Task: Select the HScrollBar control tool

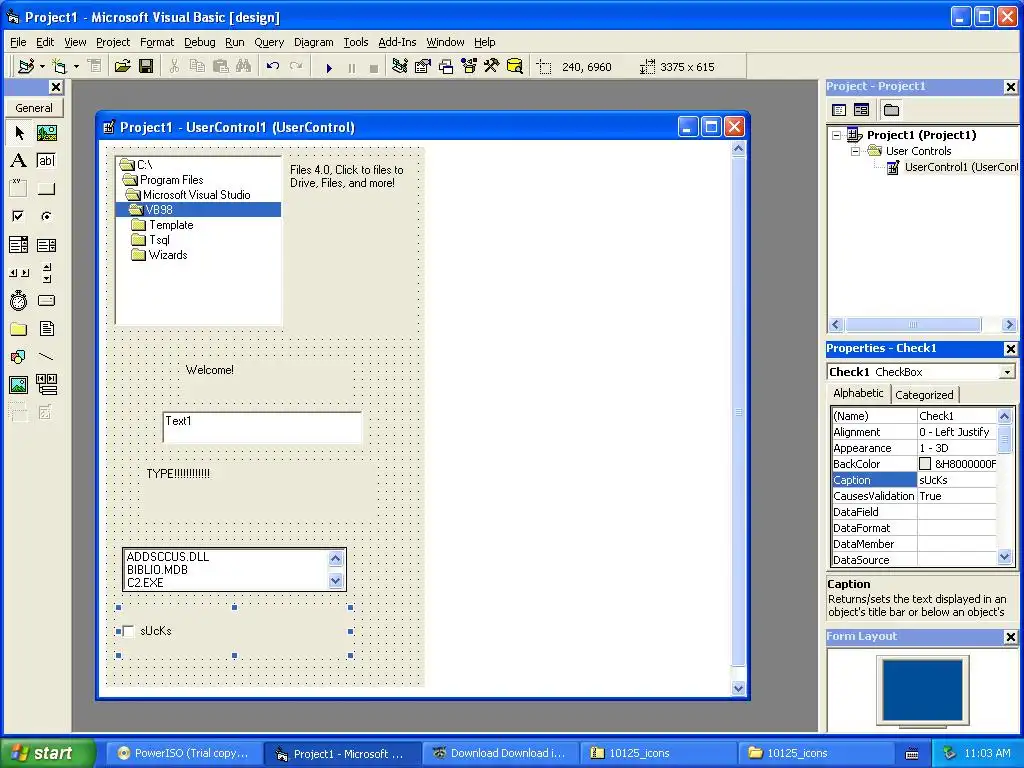Action: (19, 273)
